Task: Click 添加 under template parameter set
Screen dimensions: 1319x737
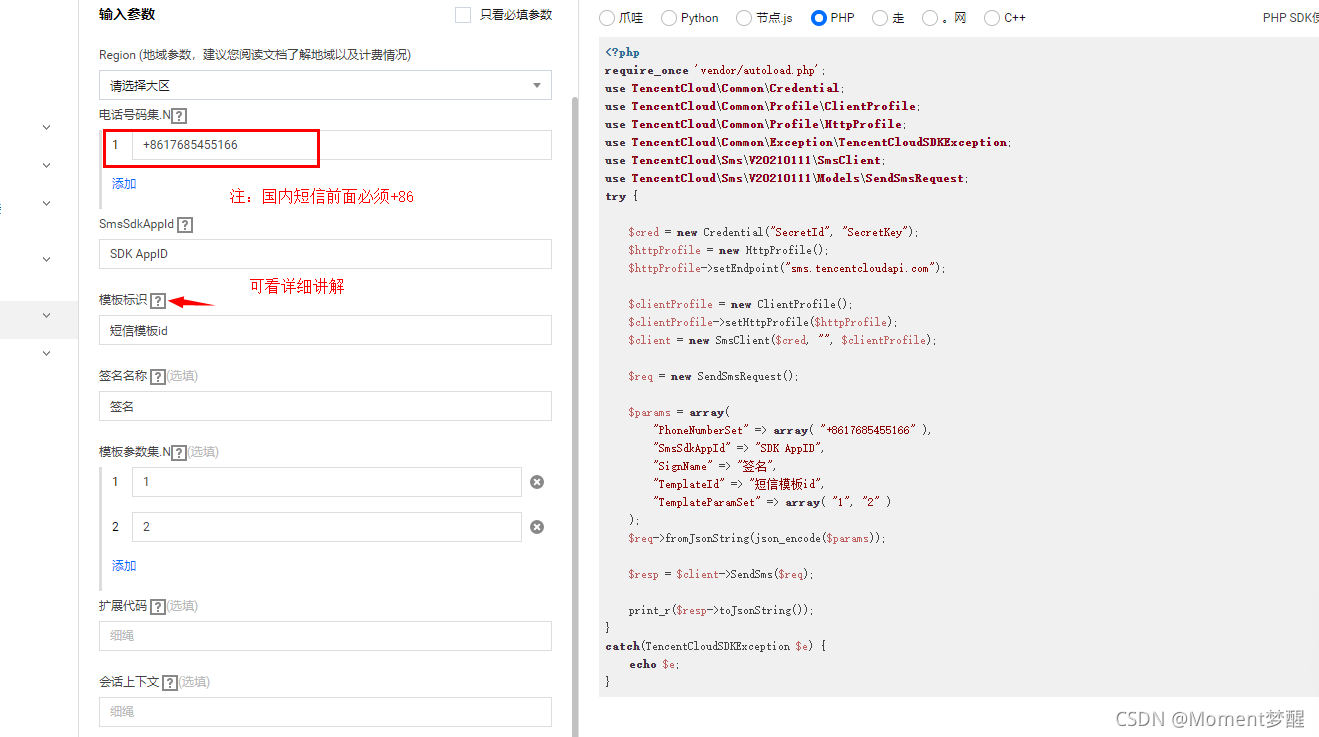Action: coord(124,566)
